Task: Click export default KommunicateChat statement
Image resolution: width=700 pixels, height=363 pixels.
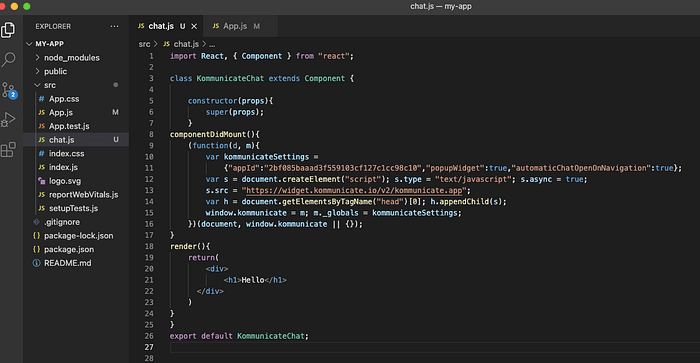Action: [x=239, y=336]
